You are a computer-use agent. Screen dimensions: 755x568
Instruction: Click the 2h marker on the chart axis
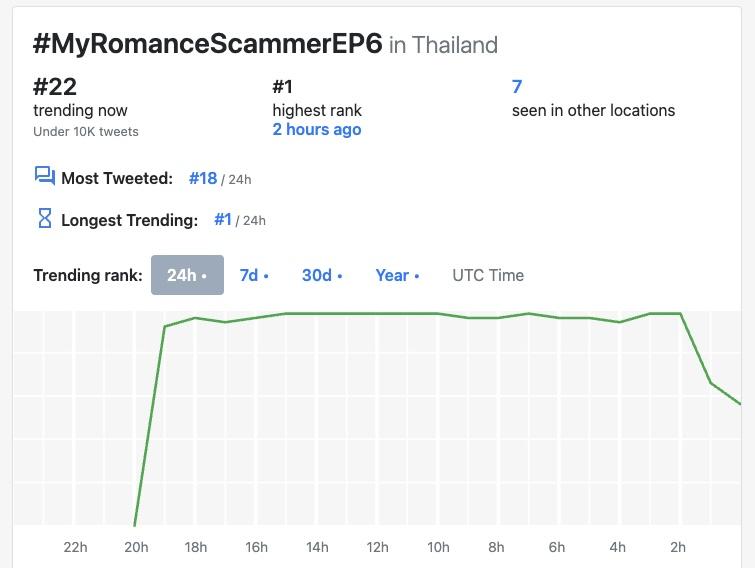[x=678, y=547]
